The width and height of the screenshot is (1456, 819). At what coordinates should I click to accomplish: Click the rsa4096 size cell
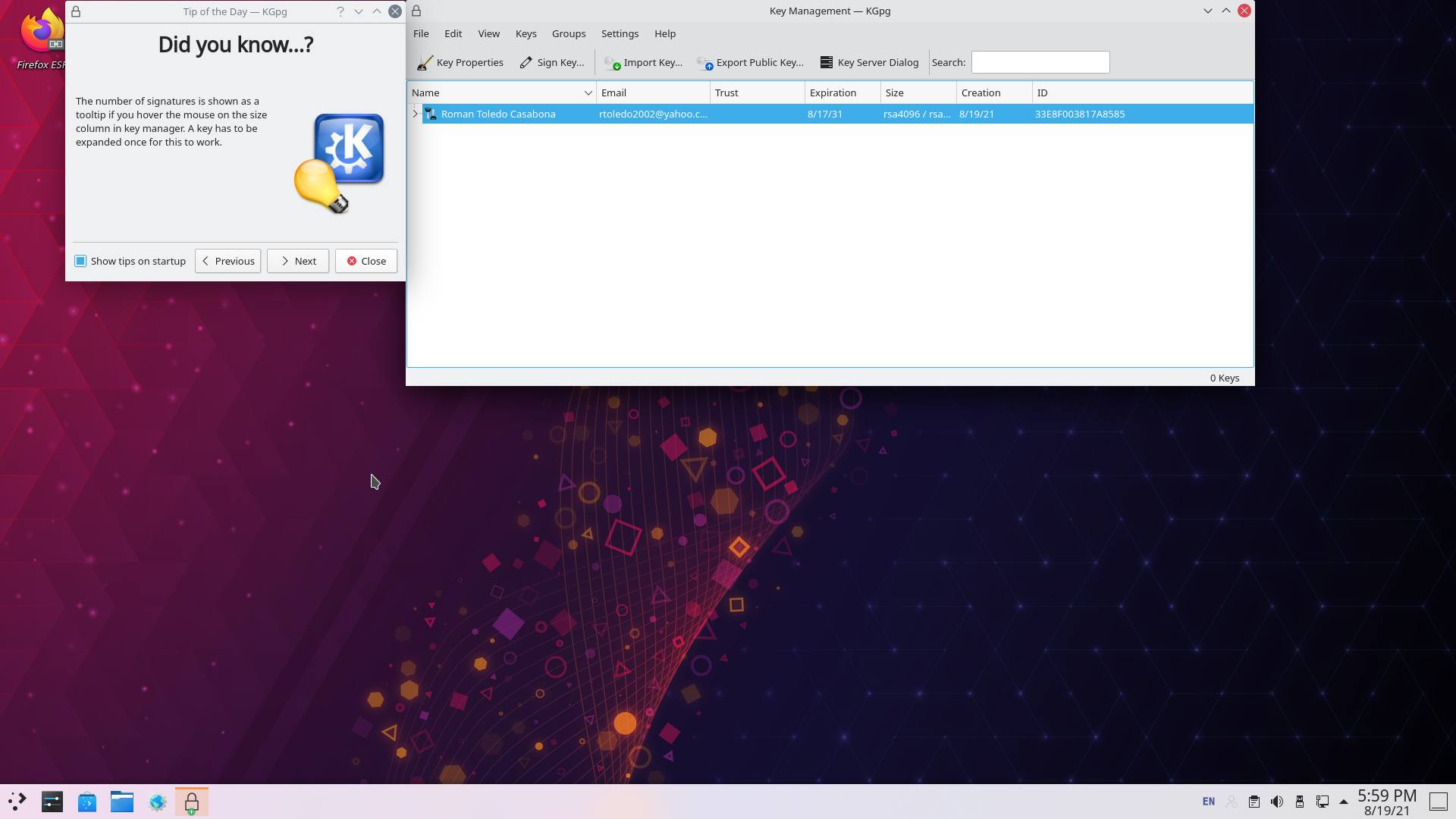[x=917, y=114]
